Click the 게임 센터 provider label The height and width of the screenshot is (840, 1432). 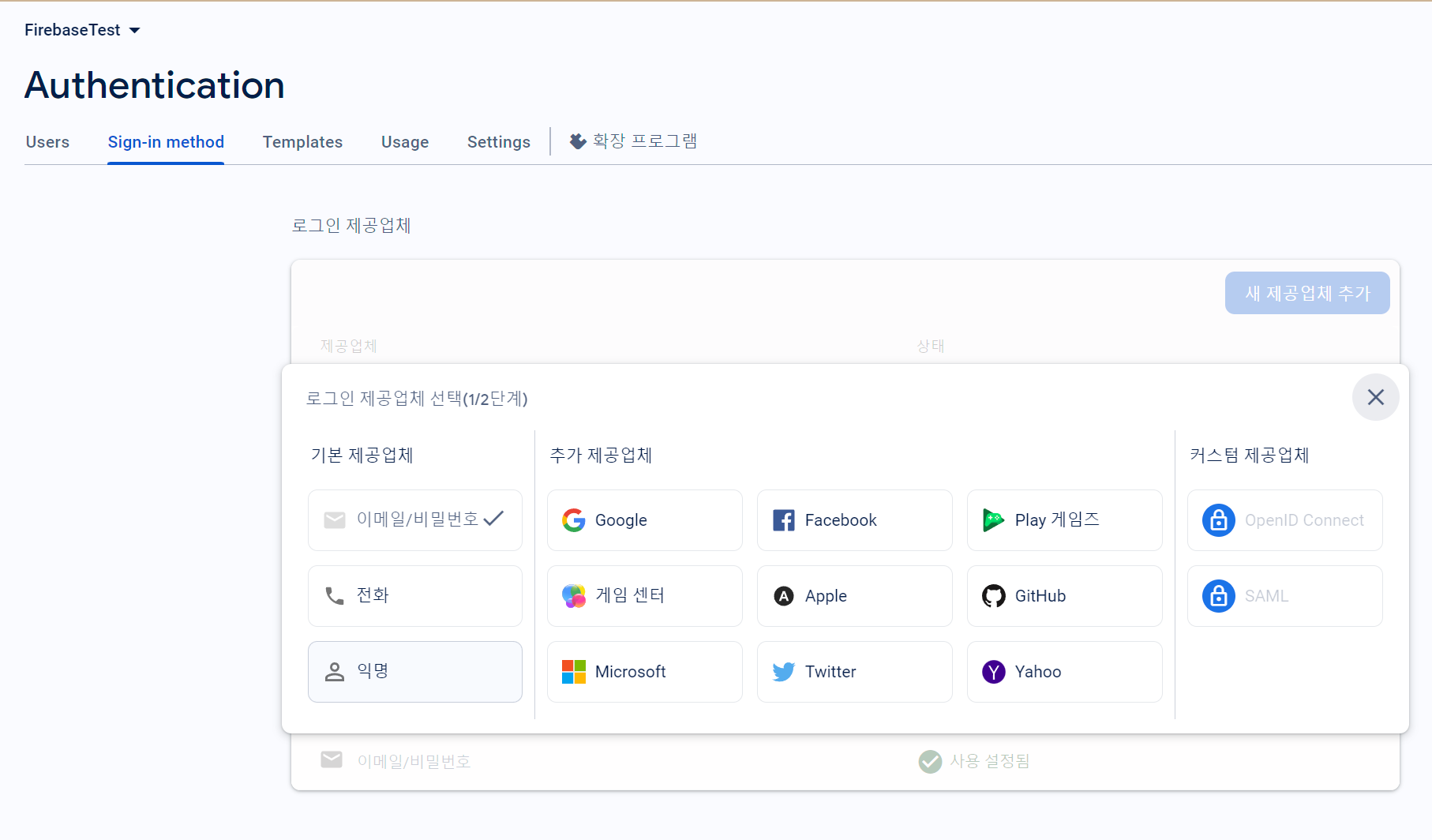click(630, 595)
